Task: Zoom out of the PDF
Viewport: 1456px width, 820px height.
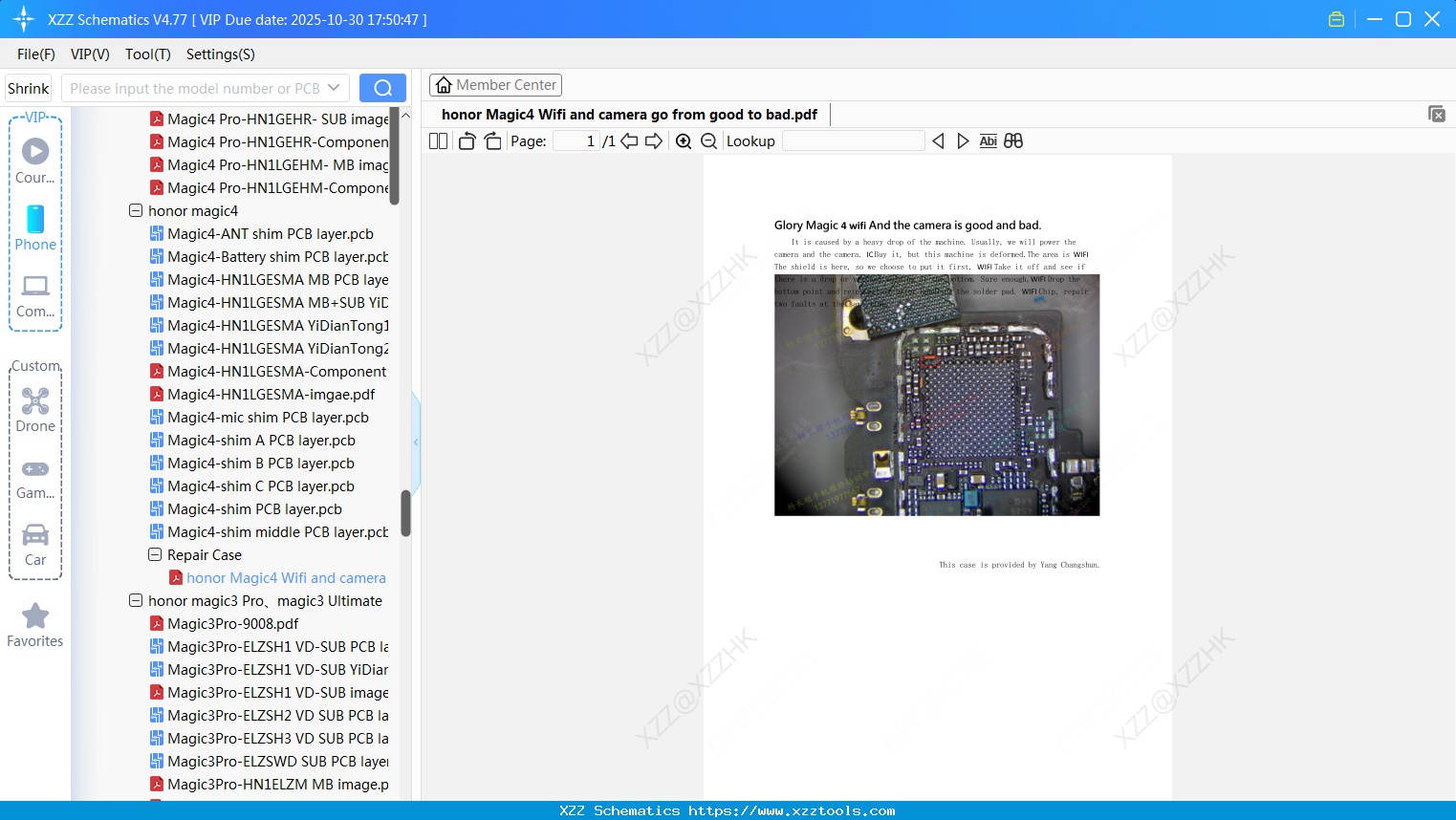Action: point(708,141)
